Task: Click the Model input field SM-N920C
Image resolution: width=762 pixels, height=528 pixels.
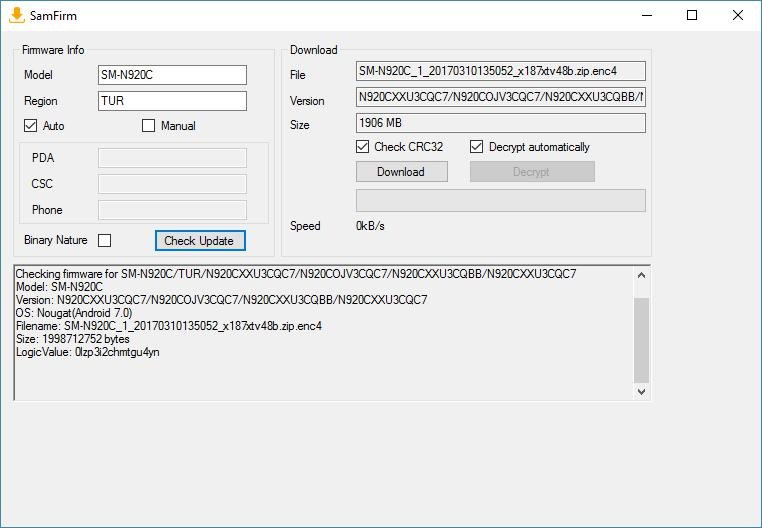Action: coord(172,75)
